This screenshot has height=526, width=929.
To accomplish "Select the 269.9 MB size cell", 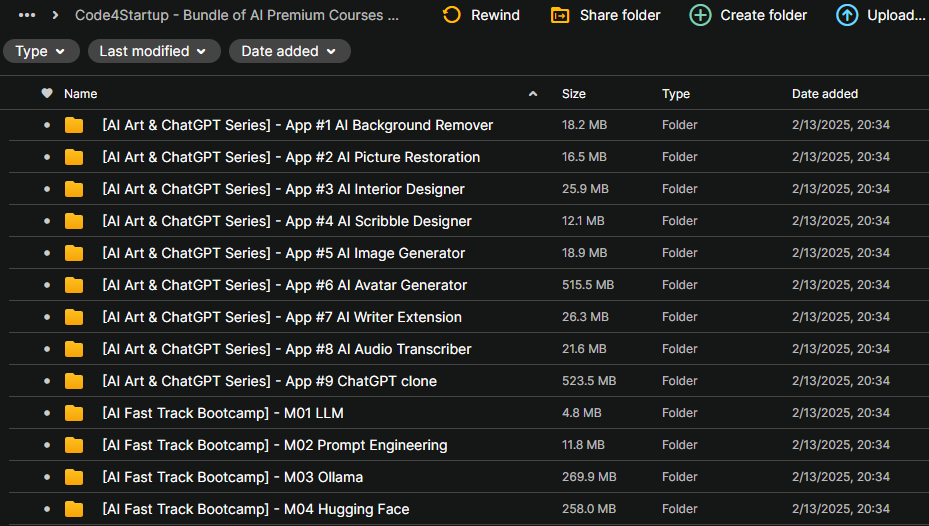I will point(589,477).
